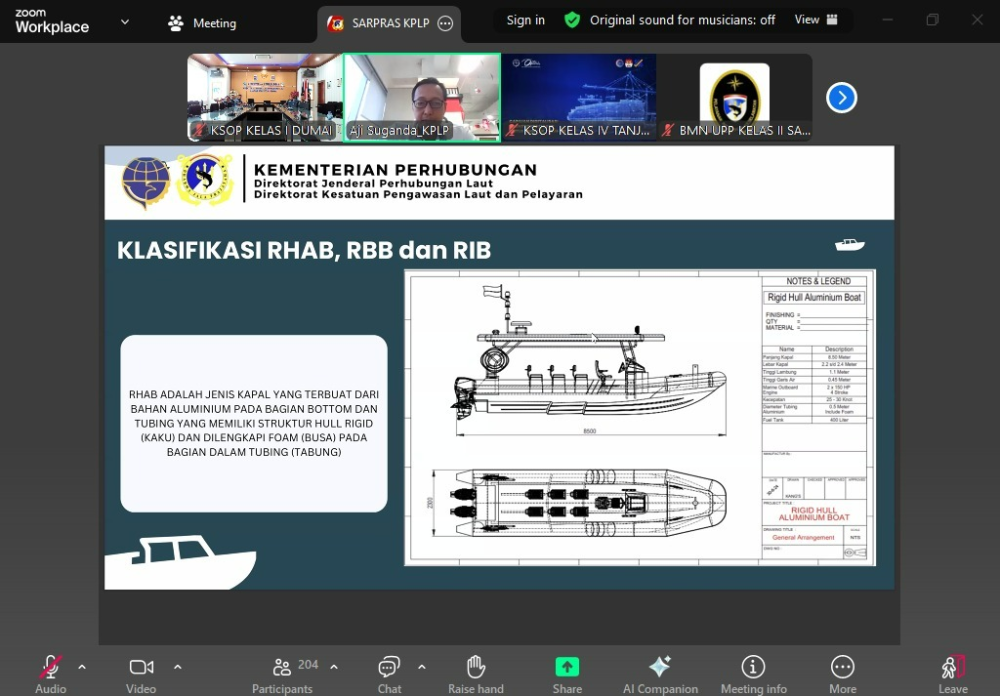
Task: Click the small white boat icon on slide
Action: [849, 244]
